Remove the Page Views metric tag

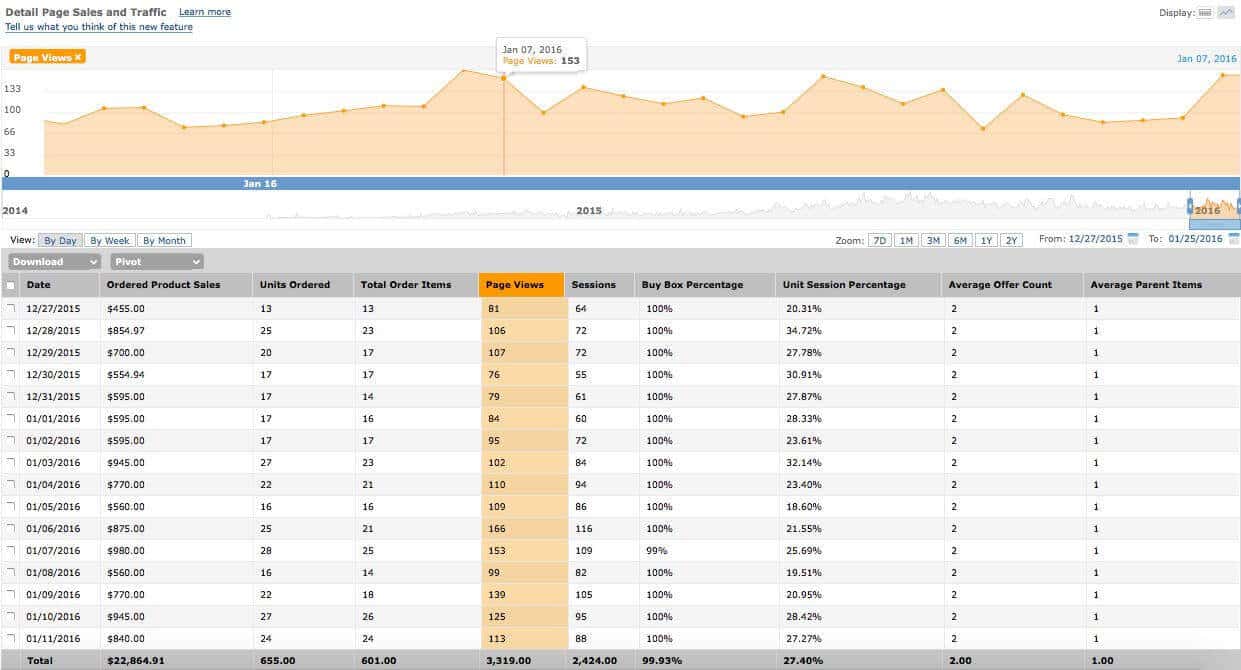80,57
